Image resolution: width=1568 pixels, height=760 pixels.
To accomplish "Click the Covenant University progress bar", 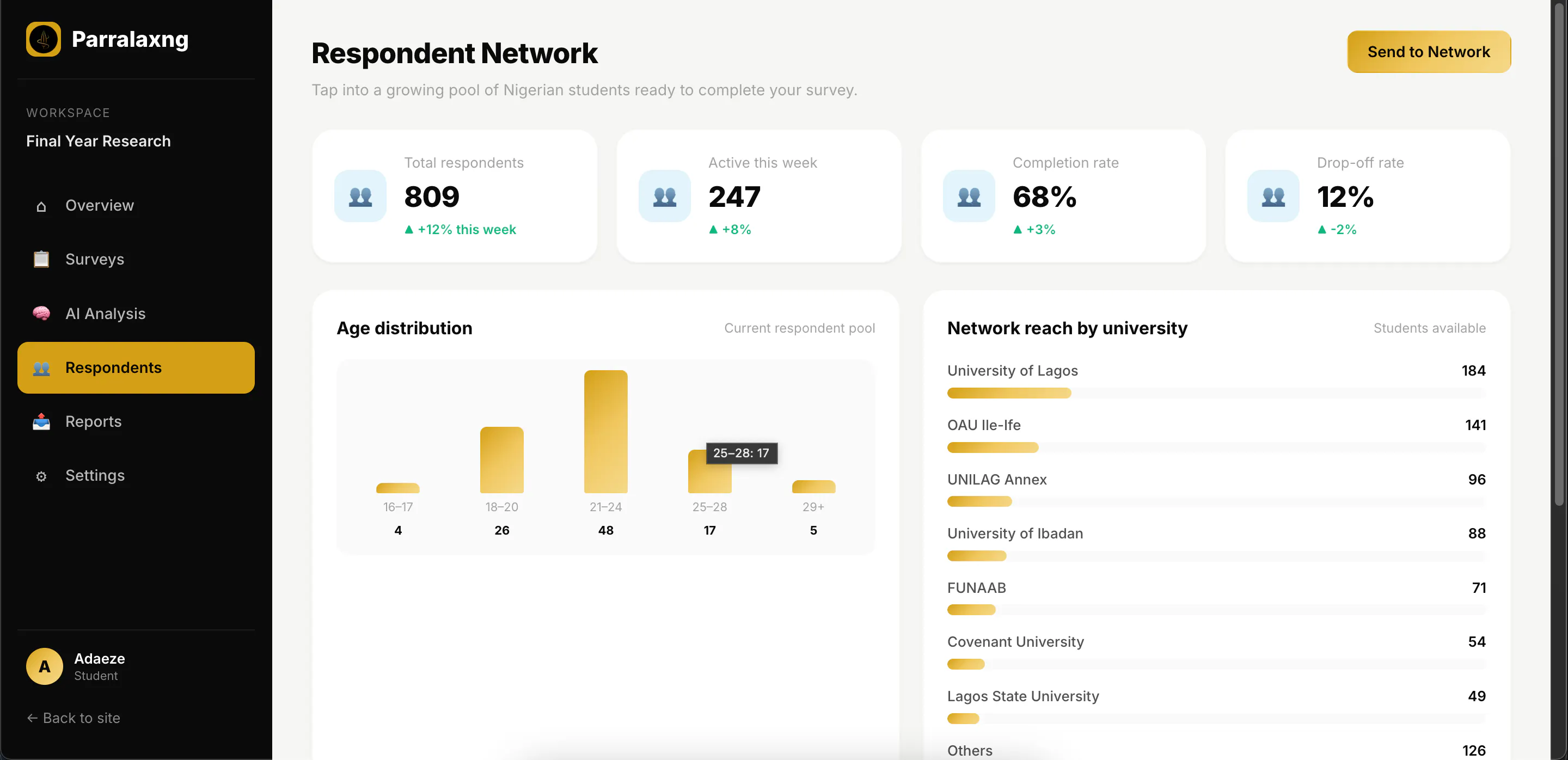I will coord(1216,665).
